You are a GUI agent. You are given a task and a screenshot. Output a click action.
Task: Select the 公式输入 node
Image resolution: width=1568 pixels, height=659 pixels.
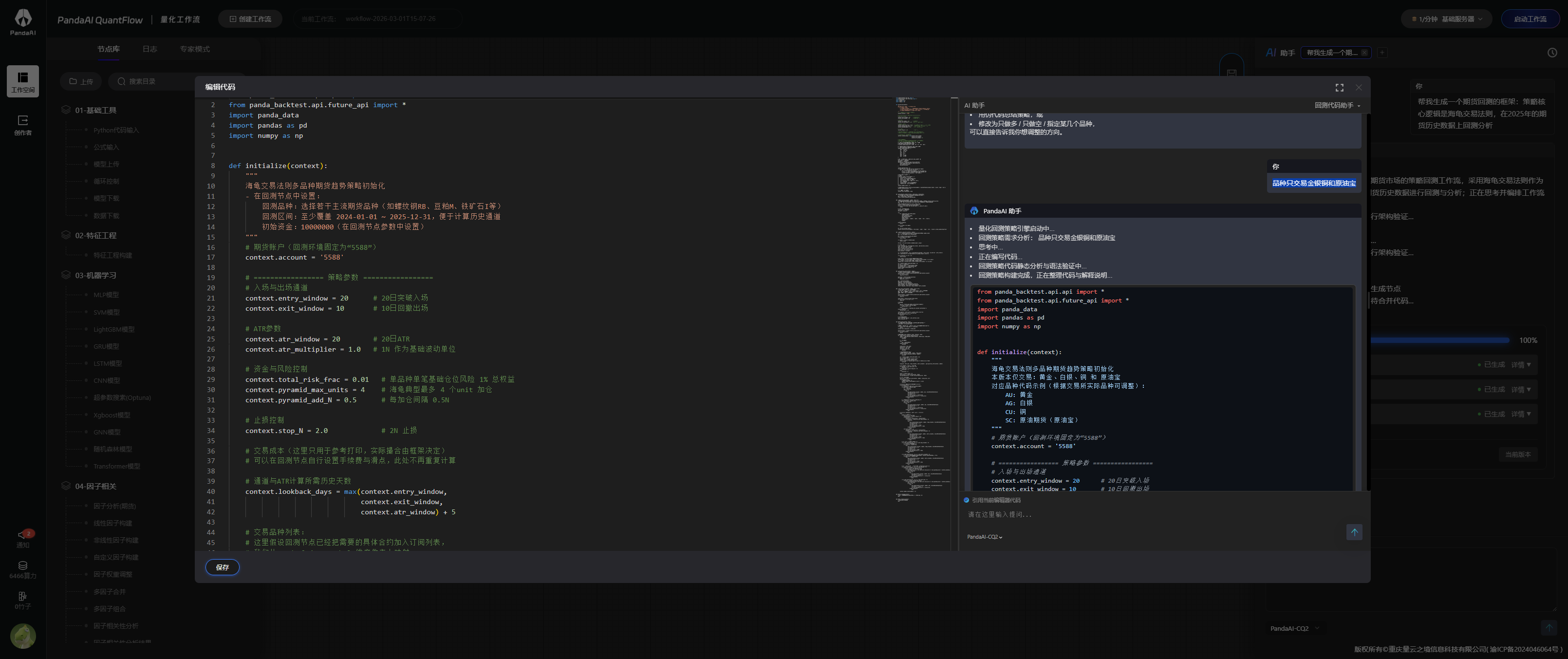coord(106,147)
